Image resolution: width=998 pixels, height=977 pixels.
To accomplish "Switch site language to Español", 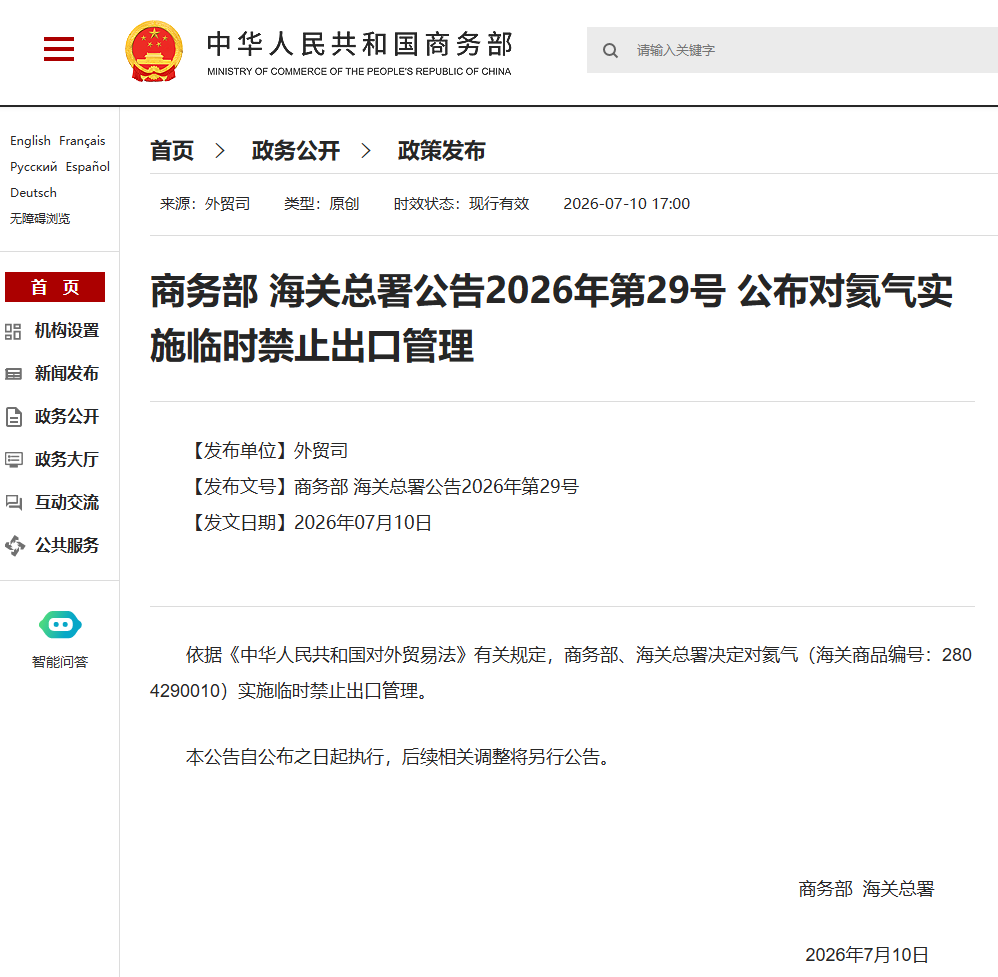I will [x=88, y=167].
